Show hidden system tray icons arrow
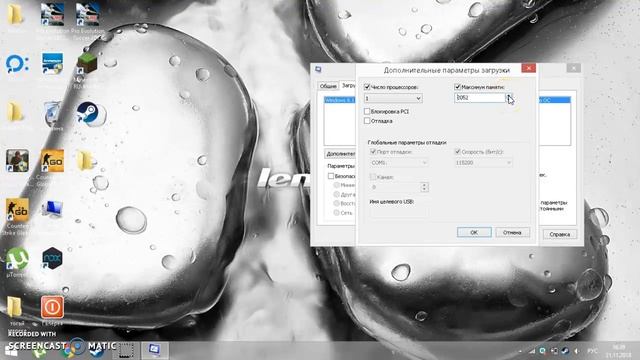Viewport: 640px width, 360px height. click(x=520, y=351)
